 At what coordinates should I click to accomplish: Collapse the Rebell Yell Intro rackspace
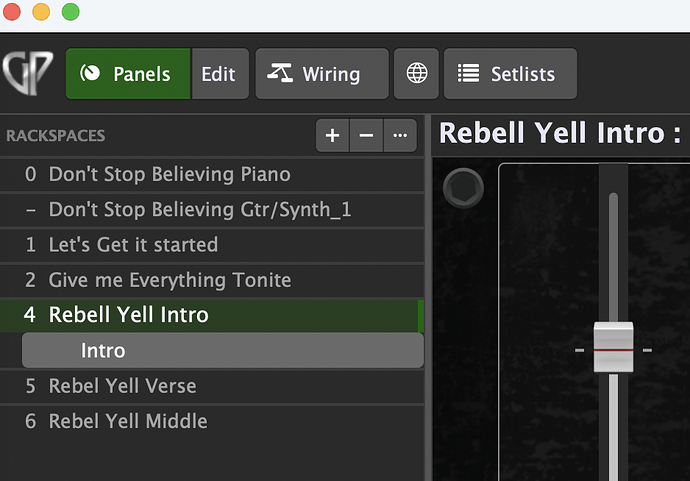coord(128,315)
